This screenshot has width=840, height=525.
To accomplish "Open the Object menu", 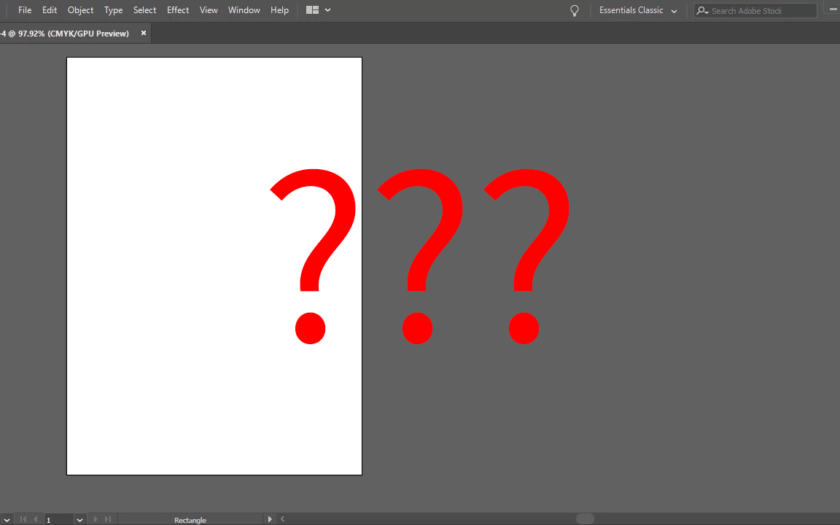I will [x=80, y=10].
